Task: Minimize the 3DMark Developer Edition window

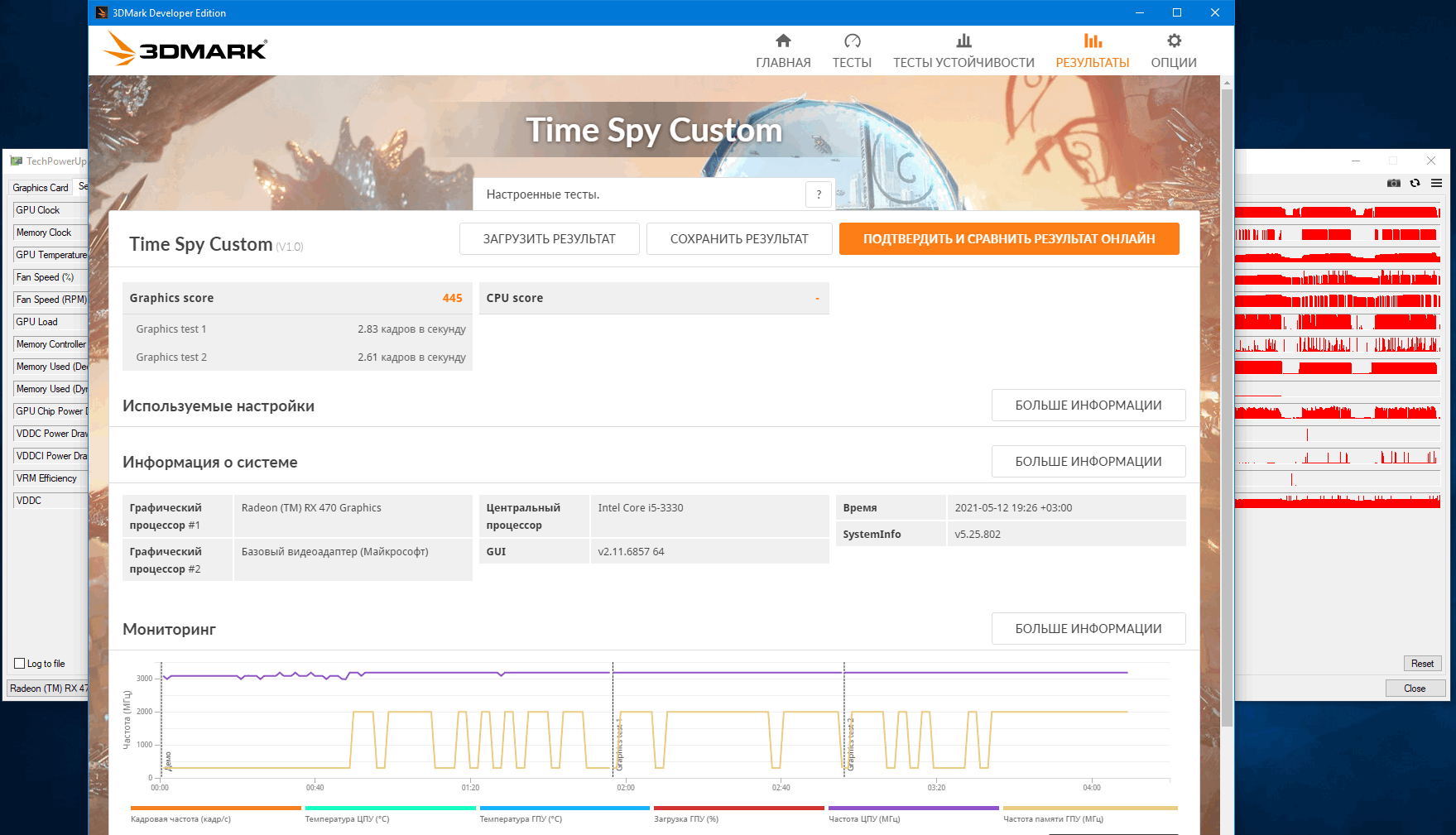Action: tap(1140, 12)
